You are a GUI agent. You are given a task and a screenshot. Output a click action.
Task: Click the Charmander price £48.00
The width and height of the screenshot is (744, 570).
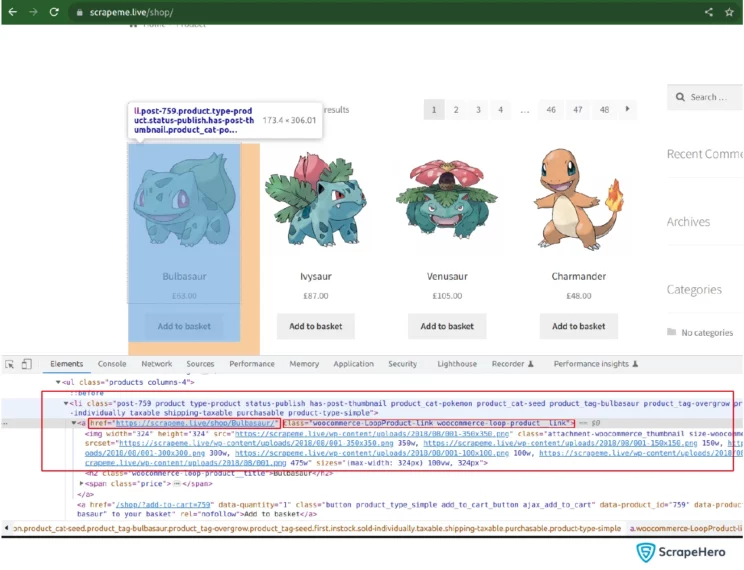point(578,296)
